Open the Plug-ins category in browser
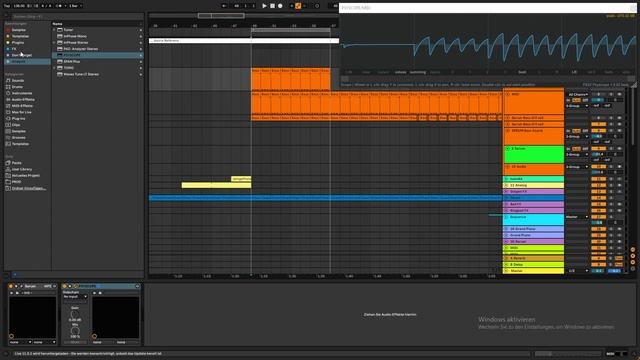The width and height of the screenshot is (640, 360). click(18, 118)
